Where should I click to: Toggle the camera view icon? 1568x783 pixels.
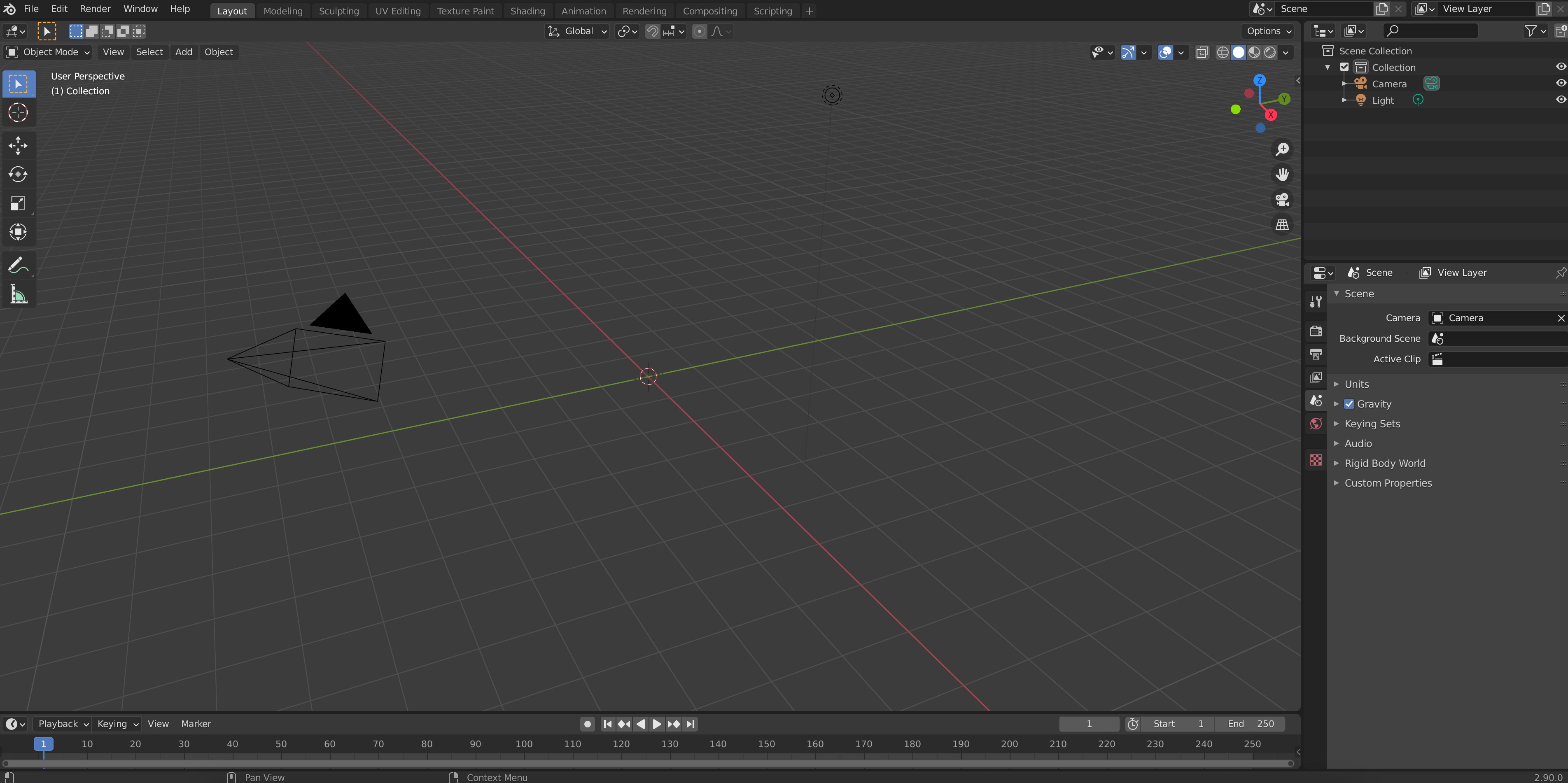click(1283, 200)
